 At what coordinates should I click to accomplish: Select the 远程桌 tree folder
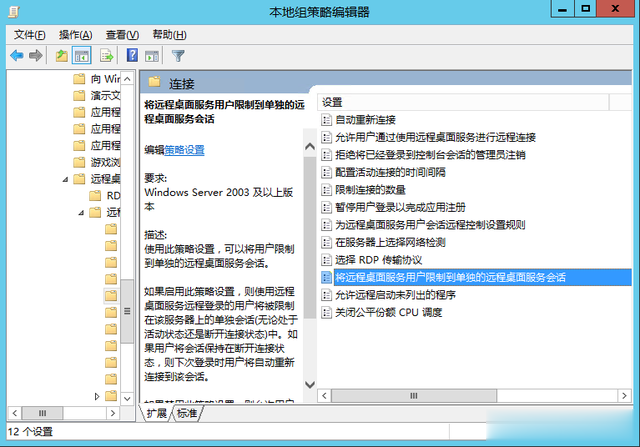(x=105, y=179)
